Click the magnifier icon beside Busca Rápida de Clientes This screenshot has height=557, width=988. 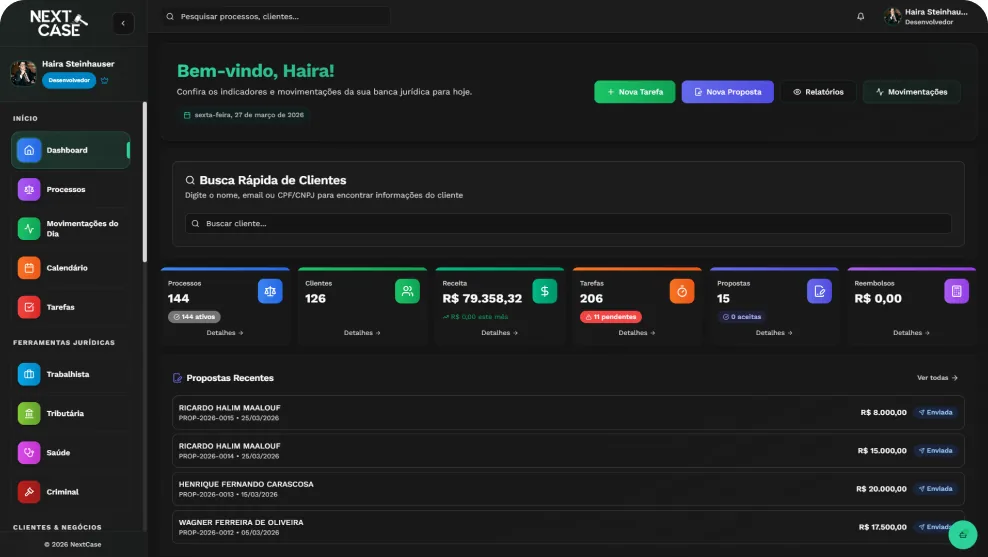click(x=190, y=180)
